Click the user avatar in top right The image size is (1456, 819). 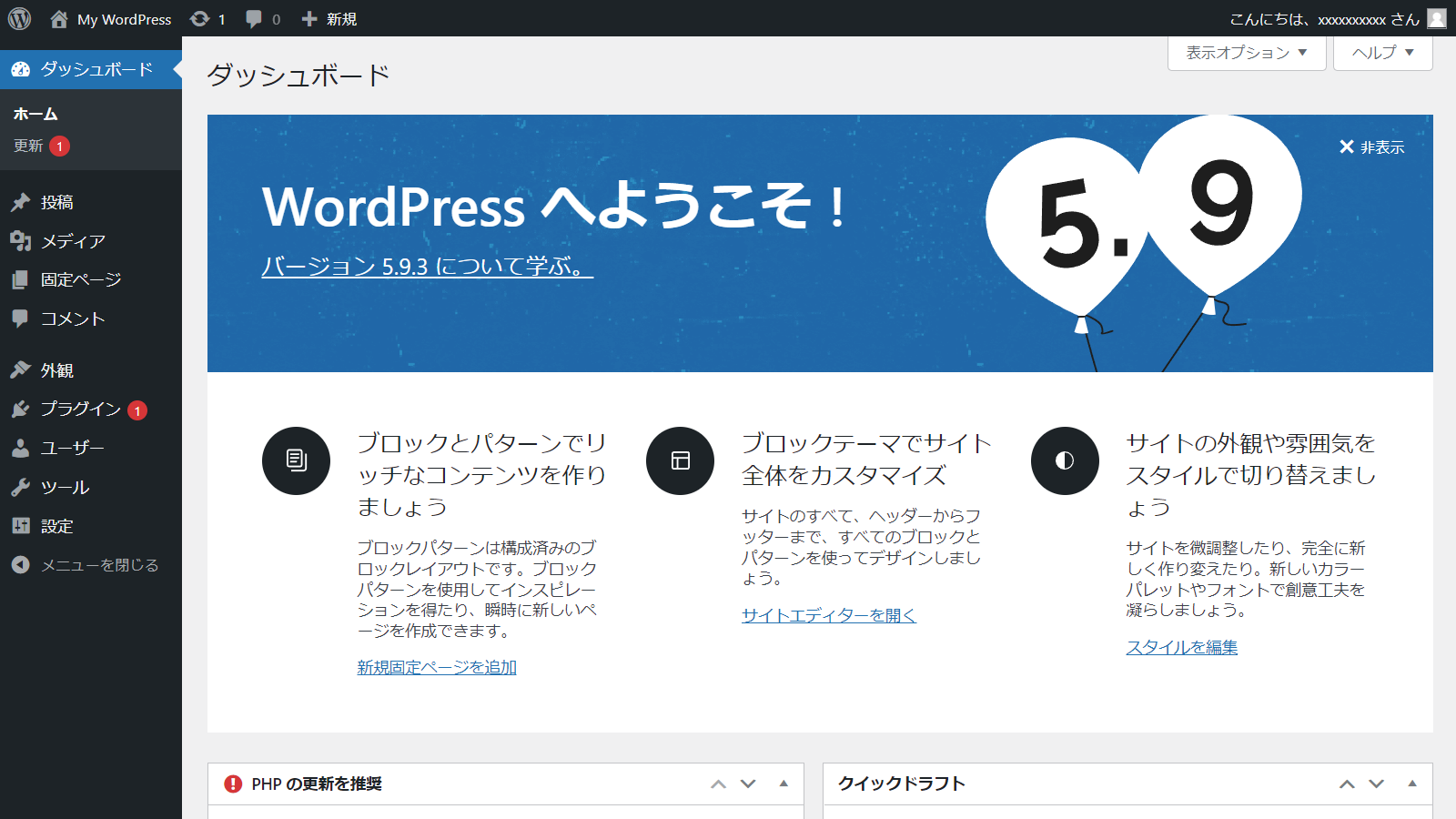coord(1436,18)
